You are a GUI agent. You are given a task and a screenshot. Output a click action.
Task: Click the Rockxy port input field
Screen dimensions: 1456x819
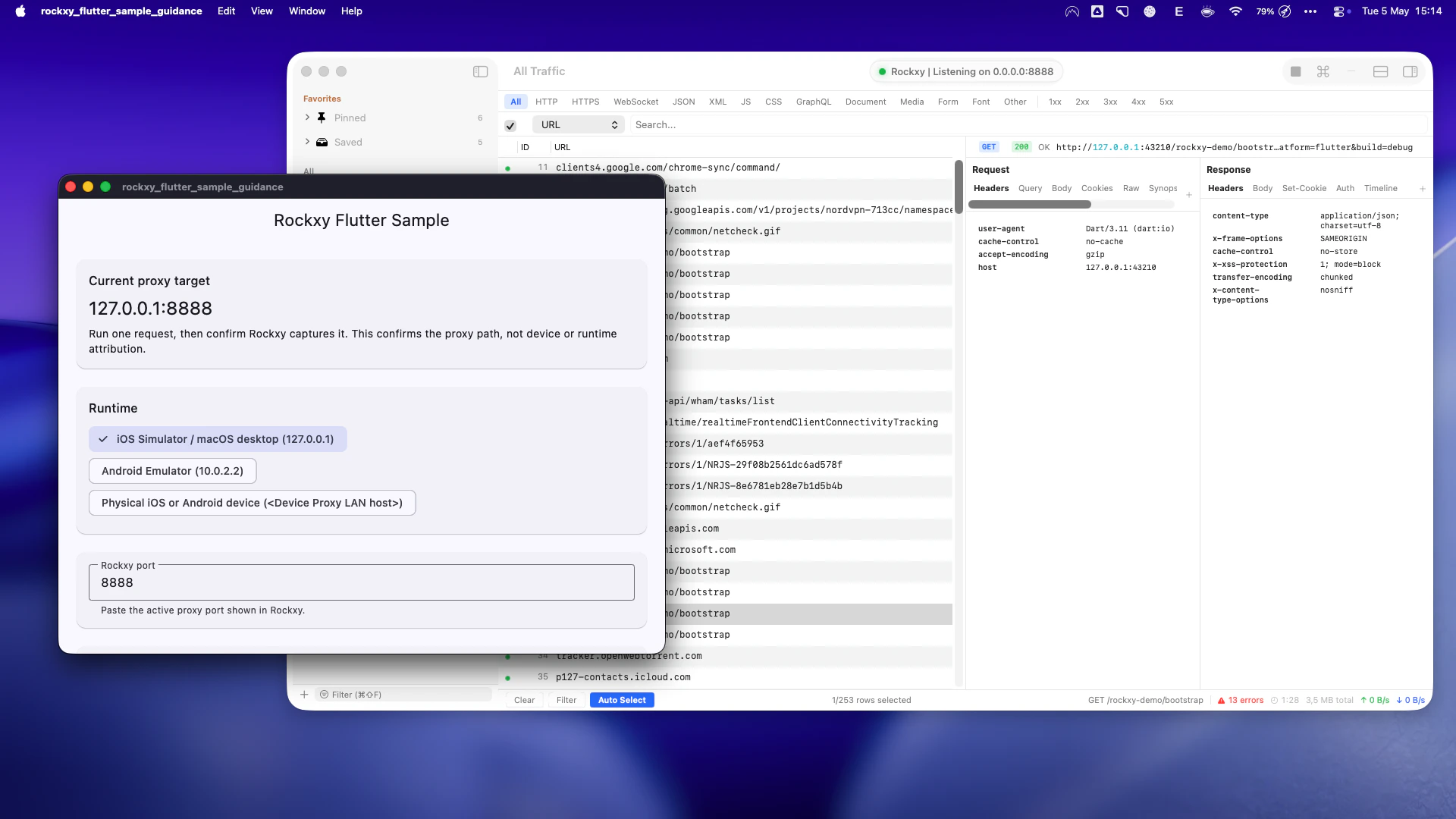tap(362, 582)
